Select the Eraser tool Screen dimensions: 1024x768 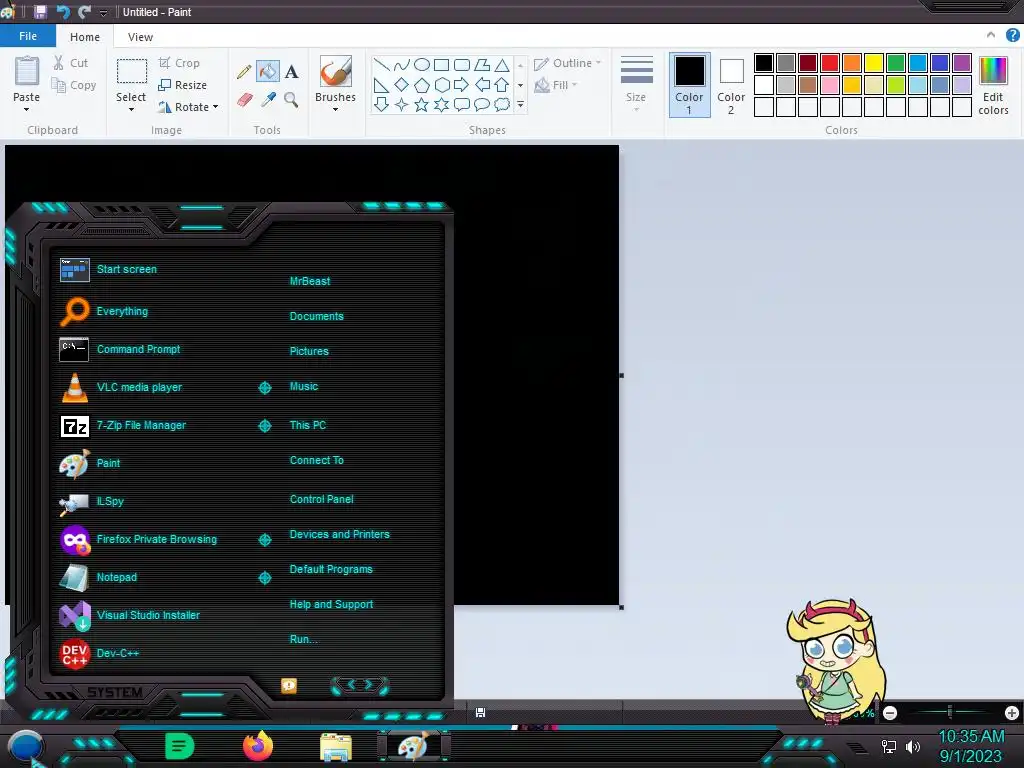(x=244, y=100)
